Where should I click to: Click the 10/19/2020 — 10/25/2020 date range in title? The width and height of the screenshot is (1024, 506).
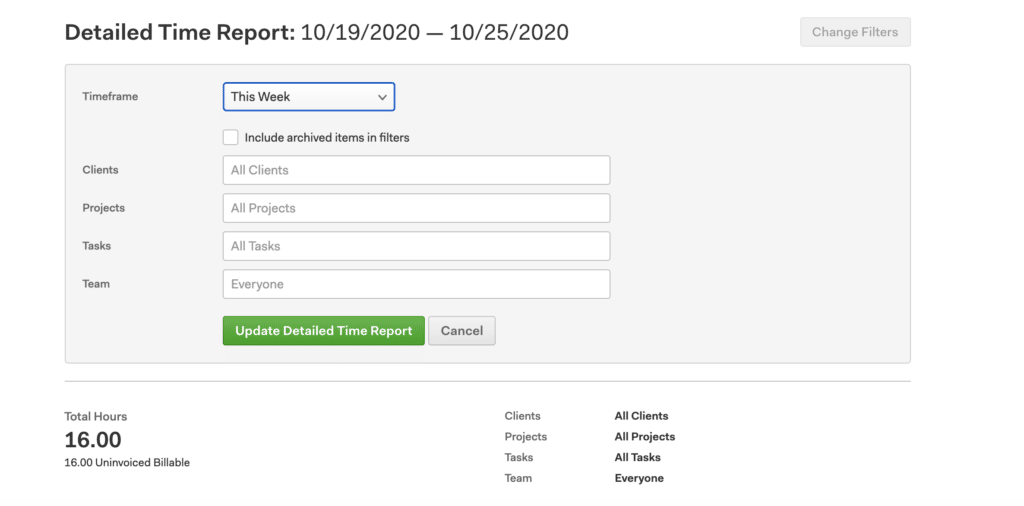tap(434, 32)
